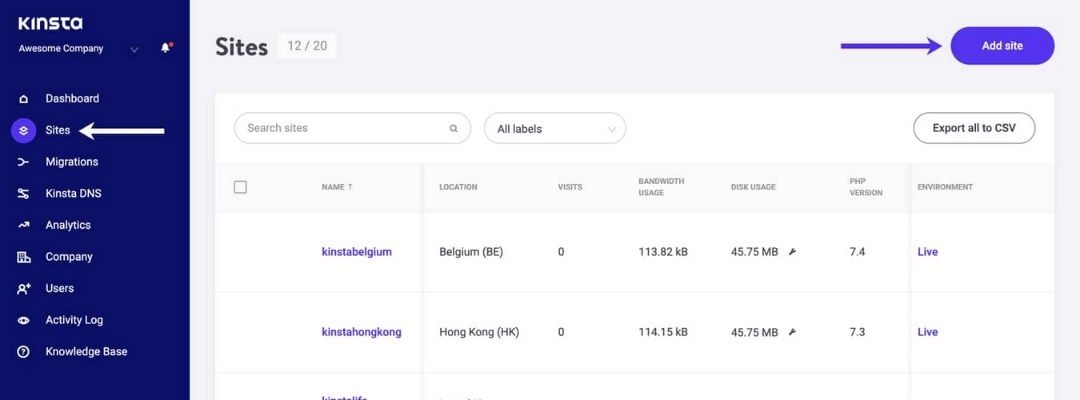The height and width of the screenshot is (400, 1080).
Task: Open Activity Log menu item
Action: (74, 320)
